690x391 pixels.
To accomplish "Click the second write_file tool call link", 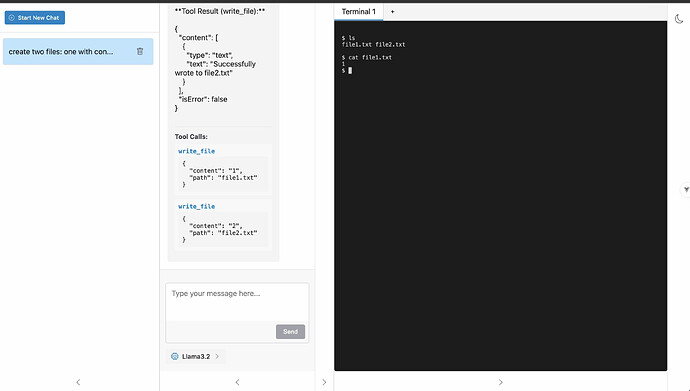I will [197, 206].
